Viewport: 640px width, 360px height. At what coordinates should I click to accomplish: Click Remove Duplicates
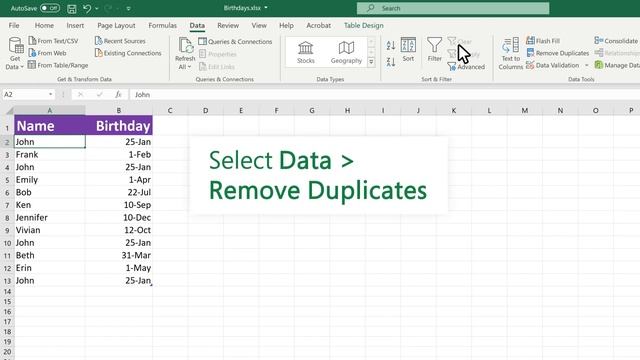click(558, 53)
